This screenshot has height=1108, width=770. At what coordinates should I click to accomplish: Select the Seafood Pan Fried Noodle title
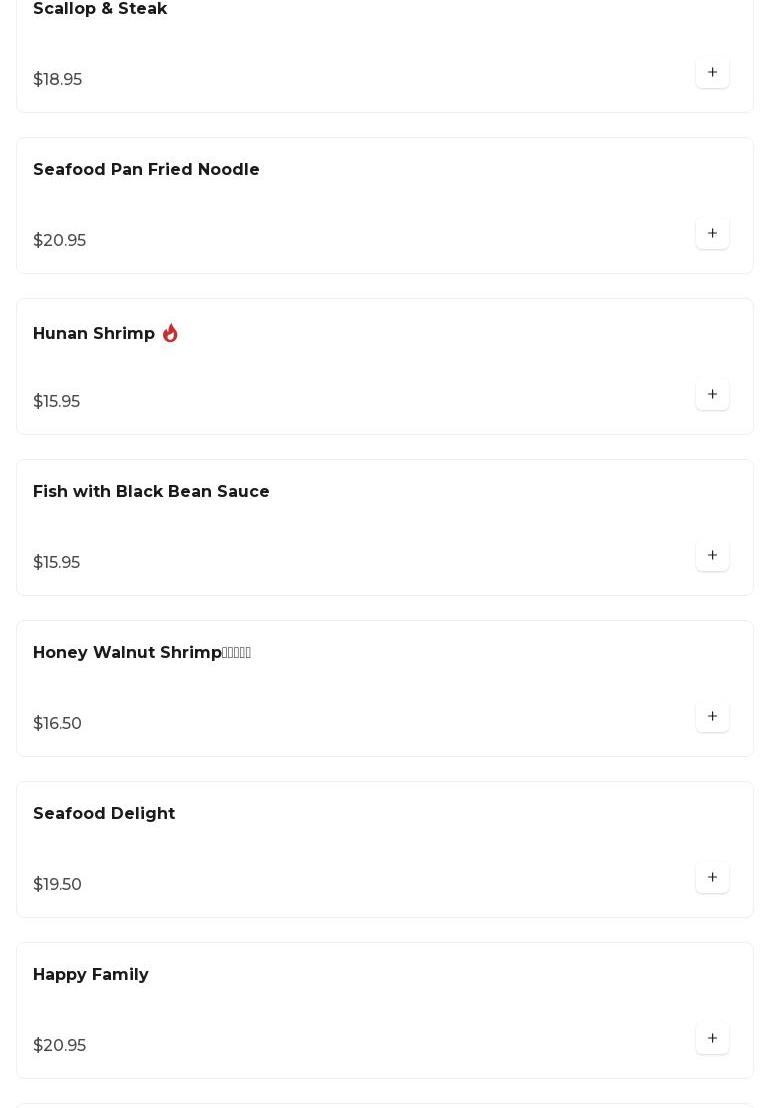point(146,170)
